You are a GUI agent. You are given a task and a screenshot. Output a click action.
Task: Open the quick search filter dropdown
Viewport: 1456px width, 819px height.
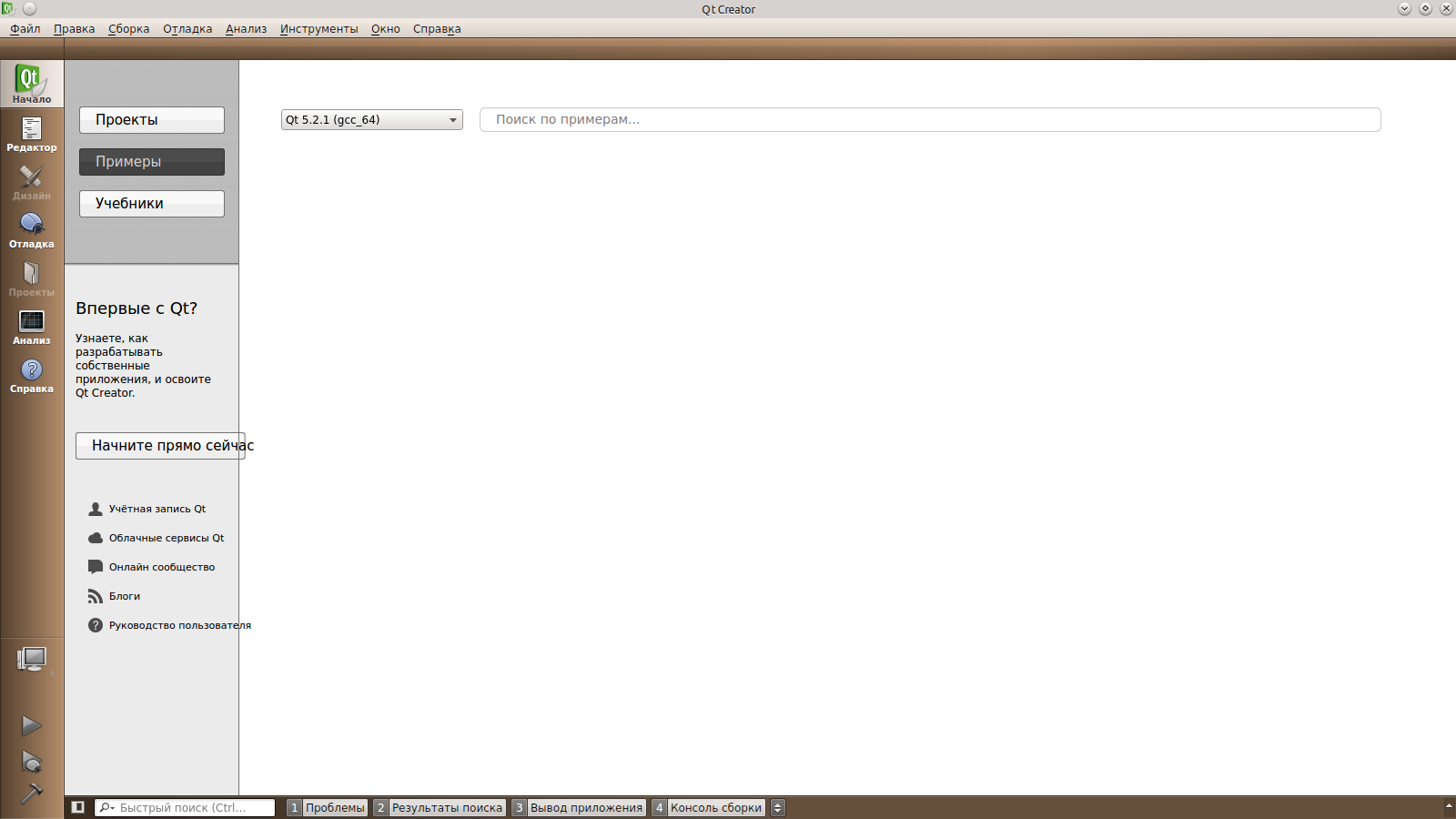point(107,807)
